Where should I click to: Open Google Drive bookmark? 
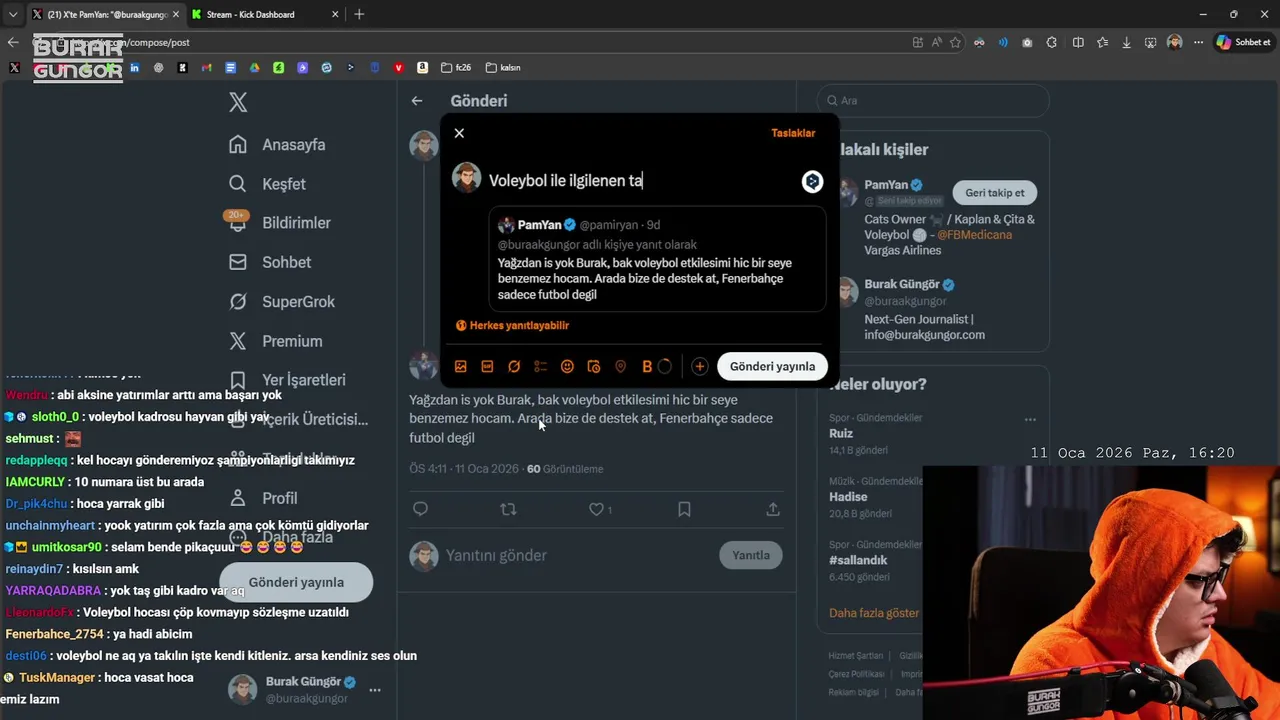(x=254, y=68)
